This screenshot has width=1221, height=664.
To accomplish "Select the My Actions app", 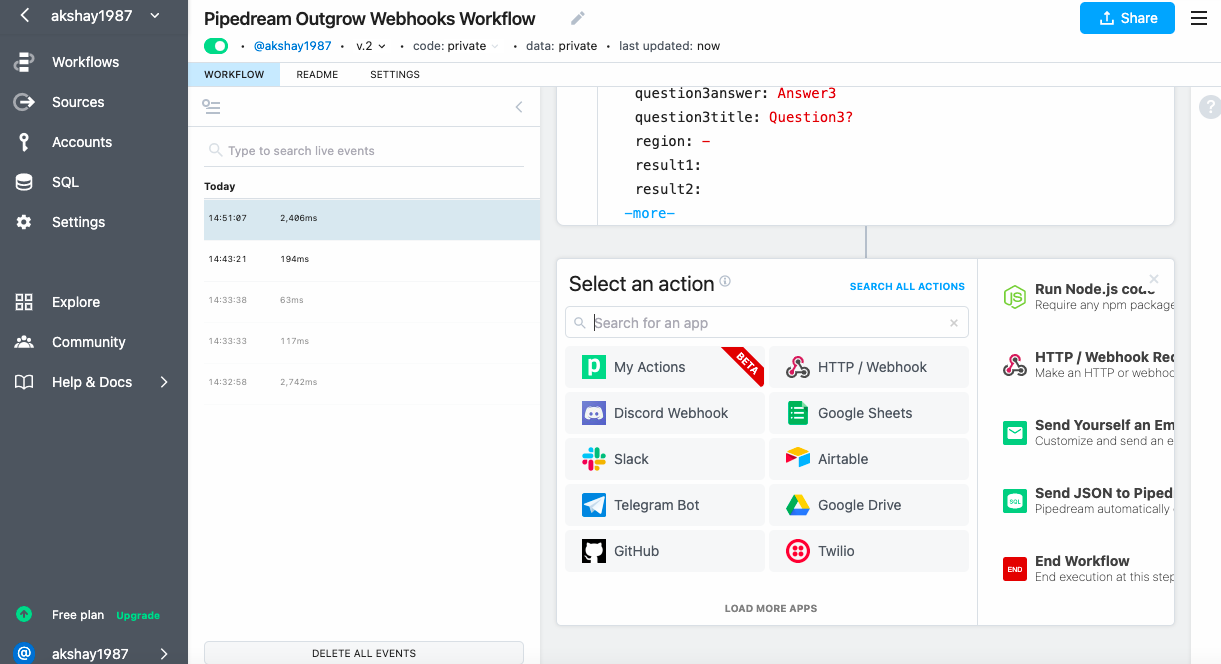I will click(x=665, y=367).
